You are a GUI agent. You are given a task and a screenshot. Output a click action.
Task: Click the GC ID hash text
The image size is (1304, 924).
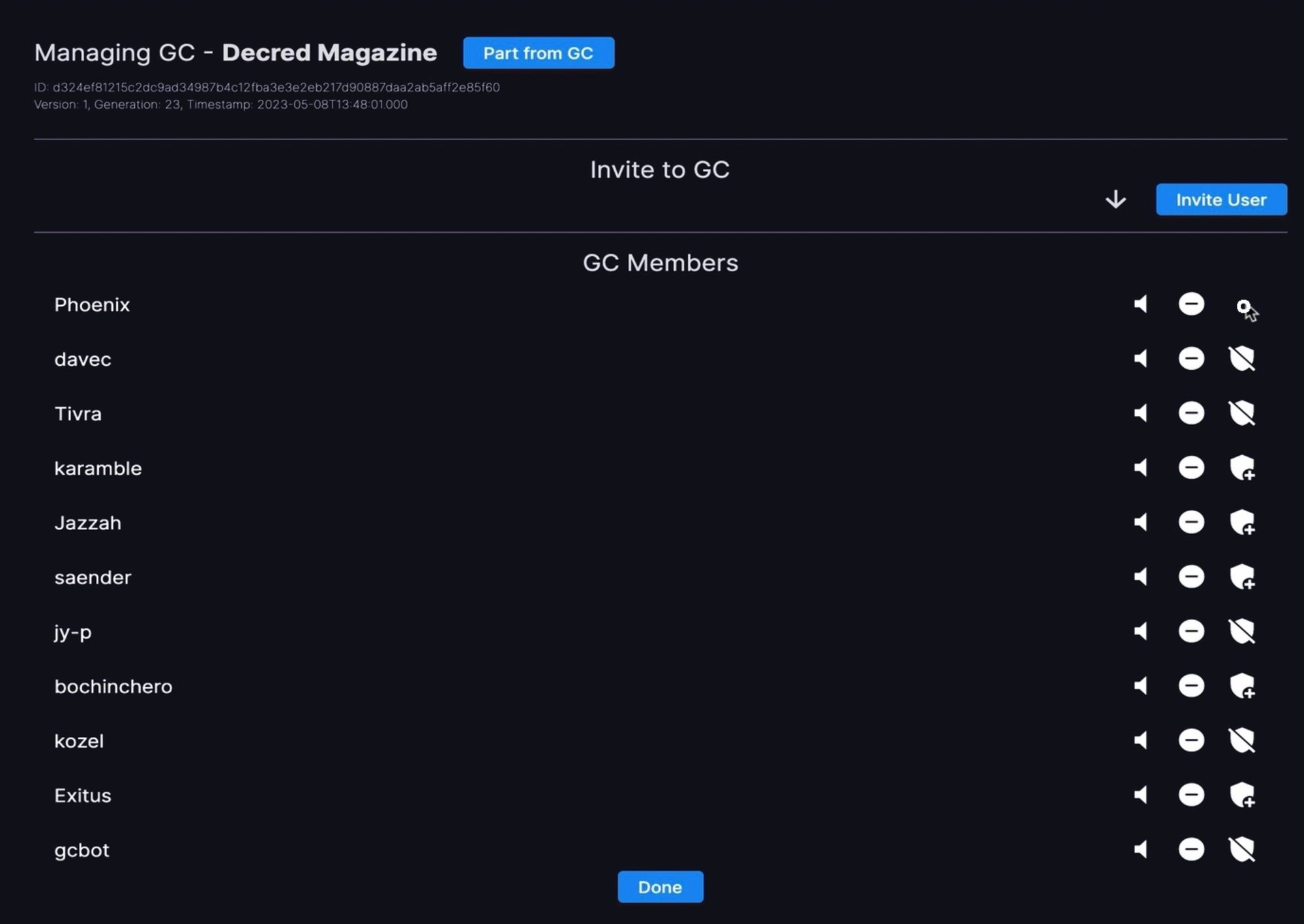[276, 87]
